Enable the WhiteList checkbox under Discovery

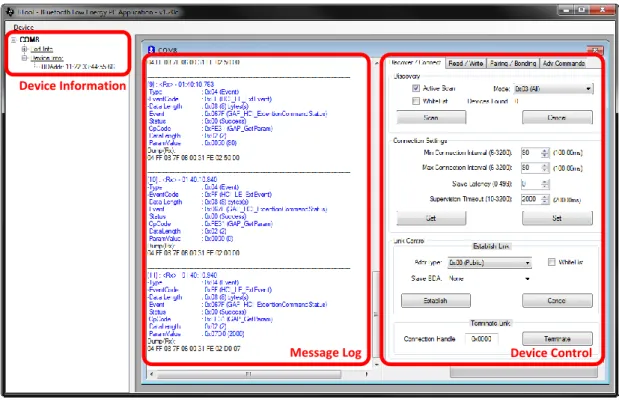coord(416,101)
